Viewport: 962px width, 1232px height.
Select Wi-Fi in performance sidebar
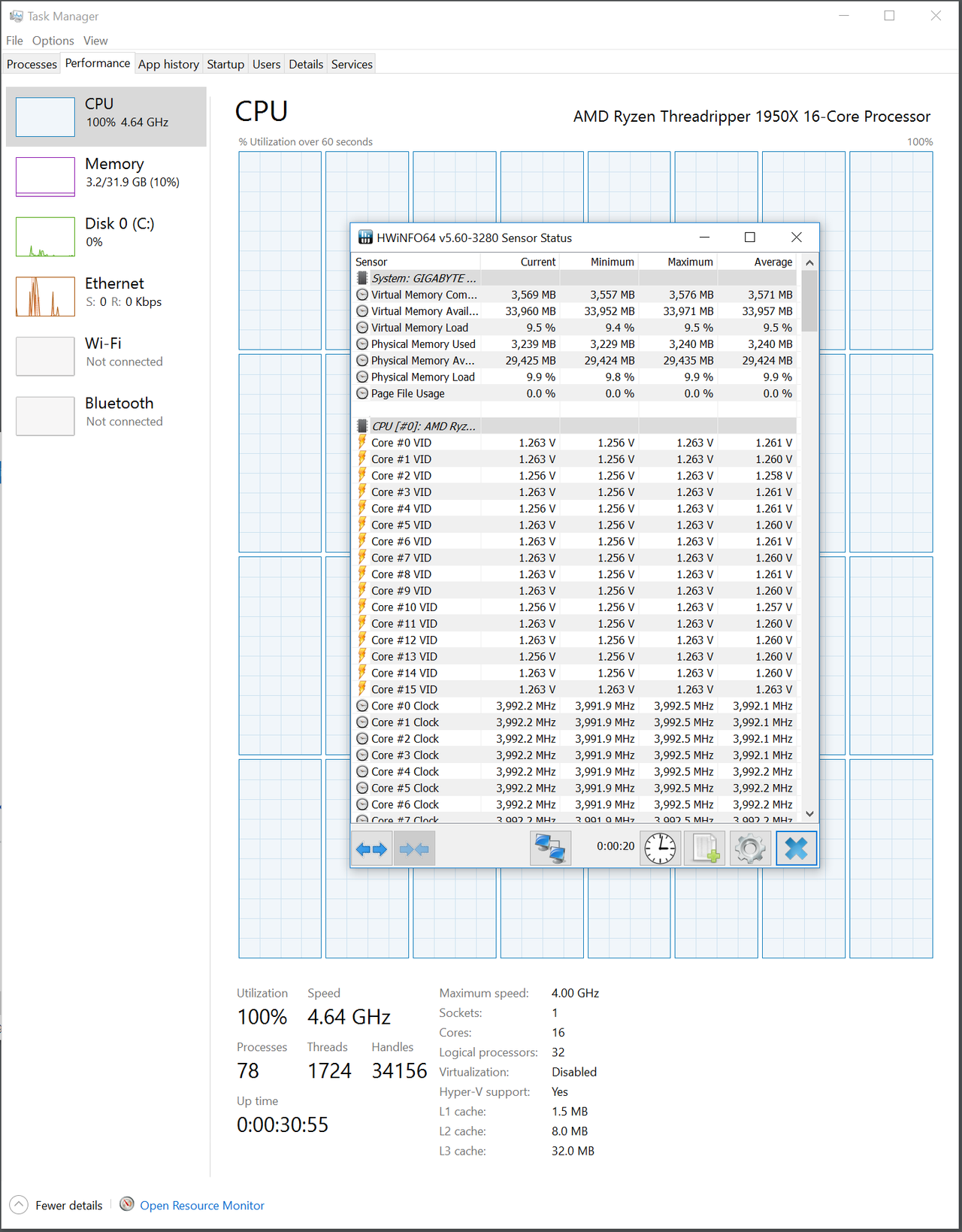point(106,356)
